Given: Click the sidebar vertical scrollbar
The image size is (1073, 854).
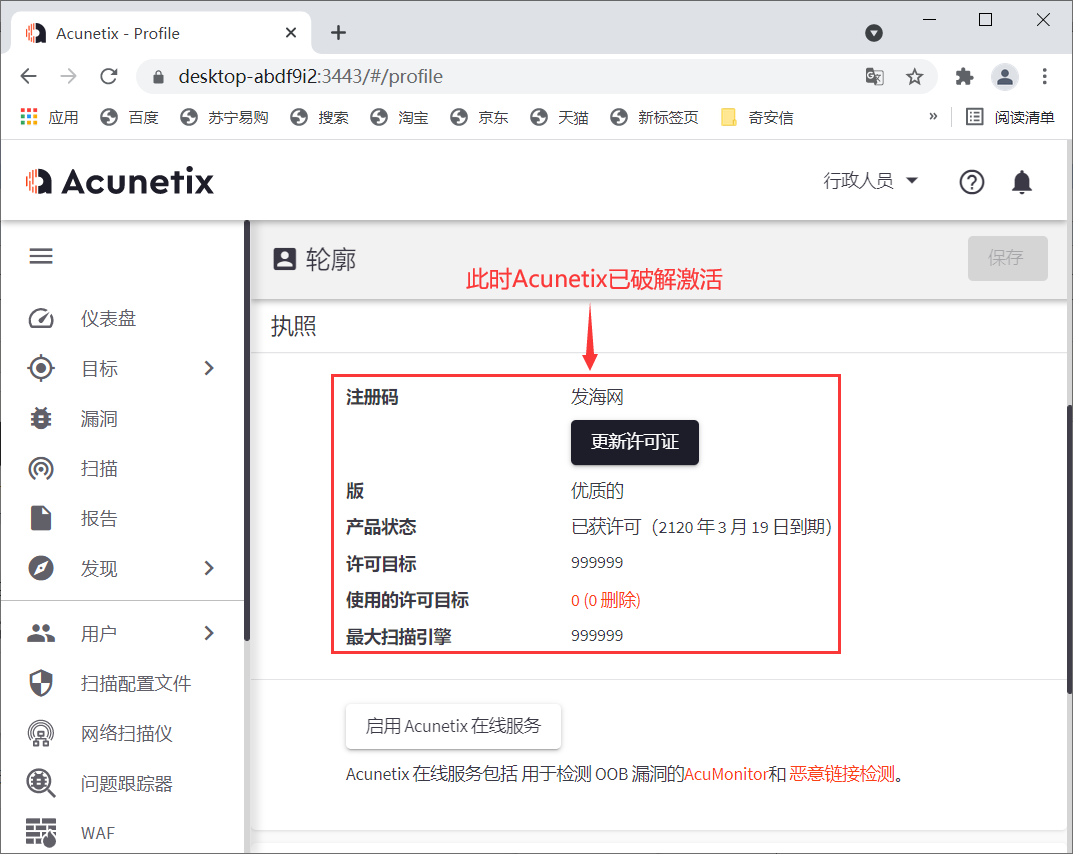Looking at the screenshot, I should pyautogui.click(x=246, y=431).
